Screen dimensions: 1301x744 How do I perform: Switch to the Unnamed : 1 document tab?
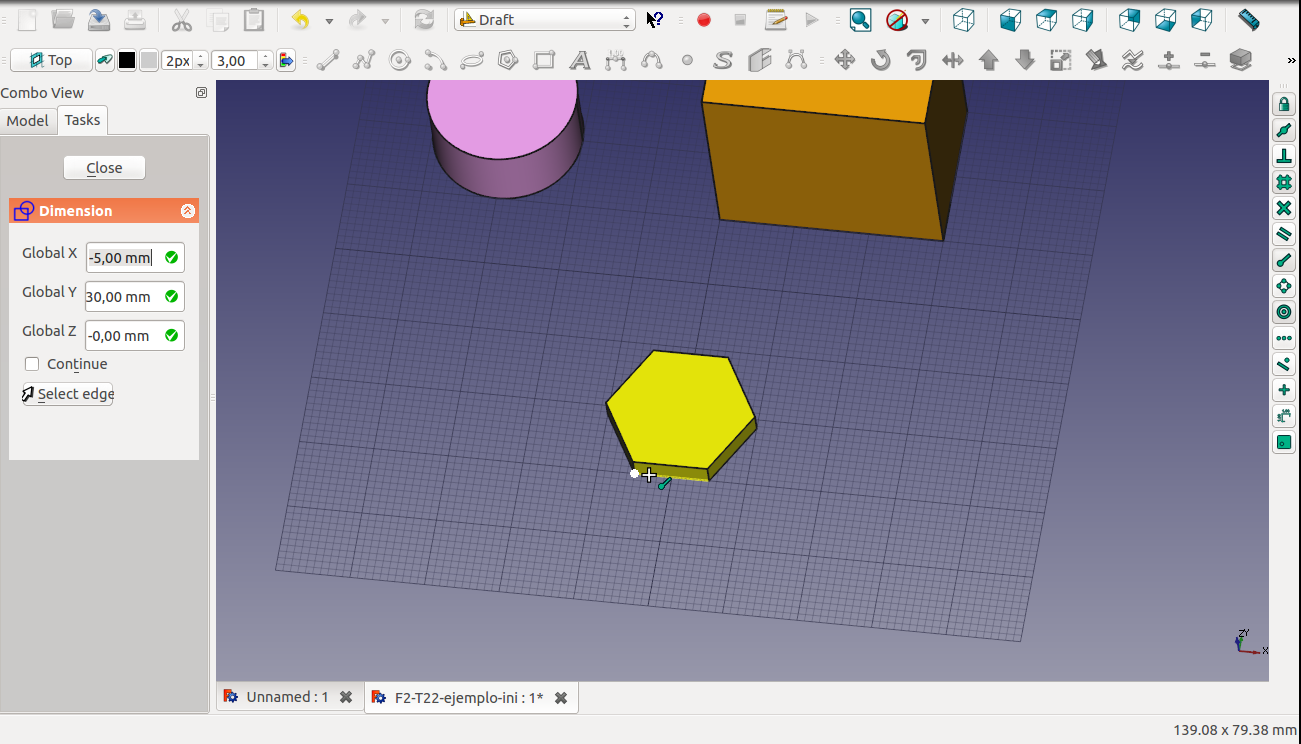[x=287, y=697]
